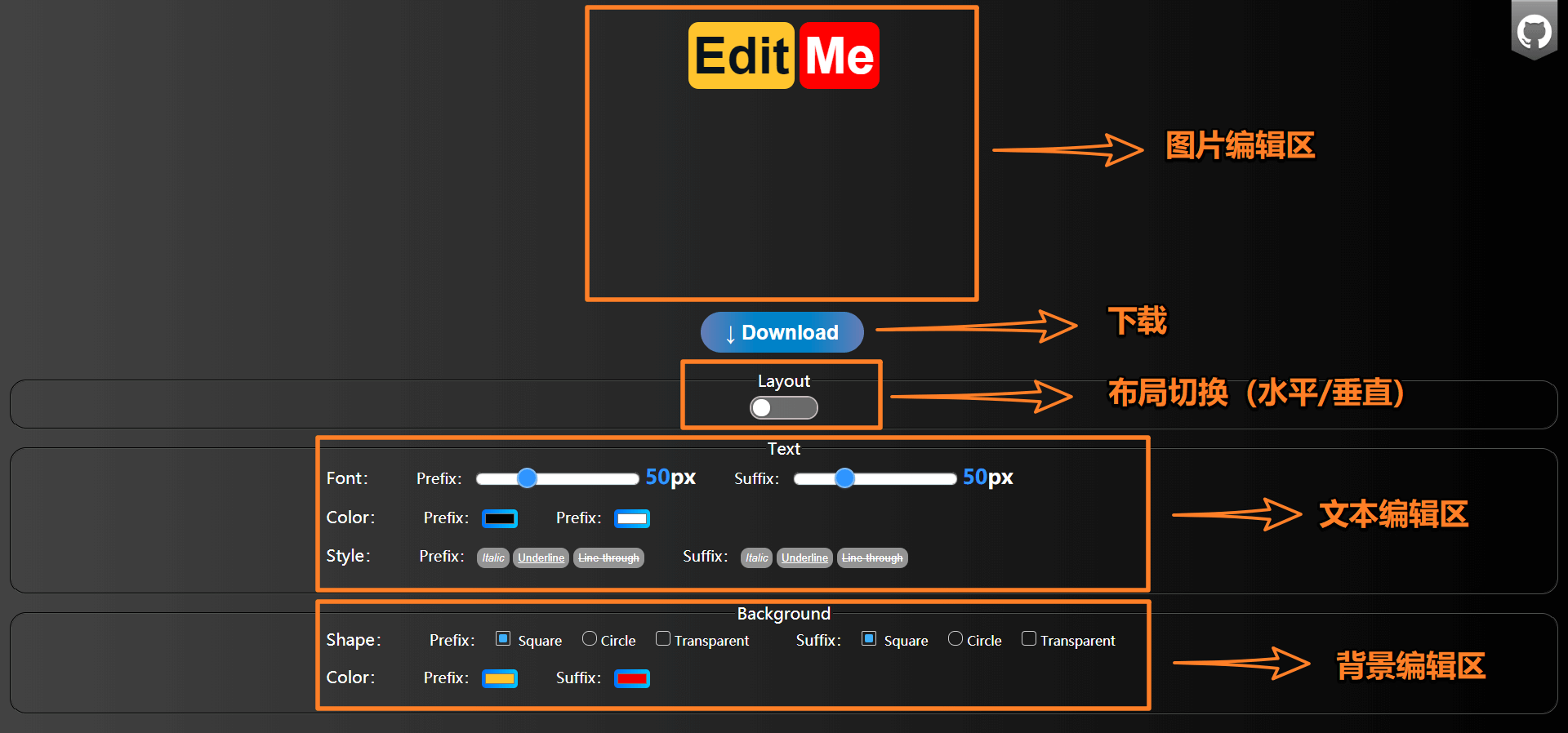
Task: Toggle the Layout switch
Action: coord(784,407)
